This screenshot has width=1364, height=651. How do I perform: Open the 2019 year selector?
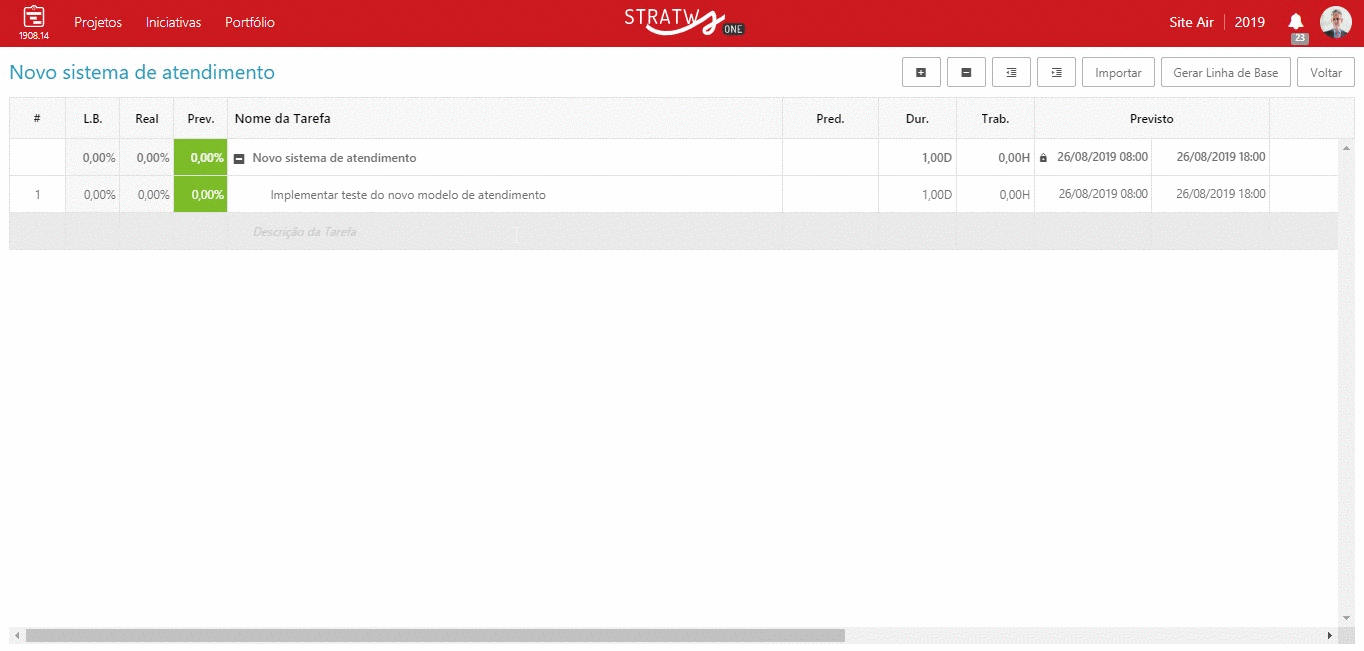1249,22
